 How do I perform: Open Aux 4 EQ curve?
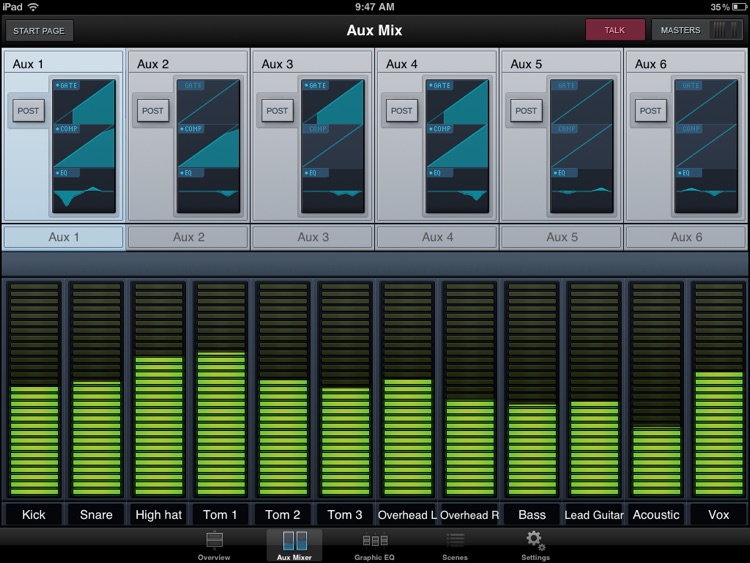point(457,190)
